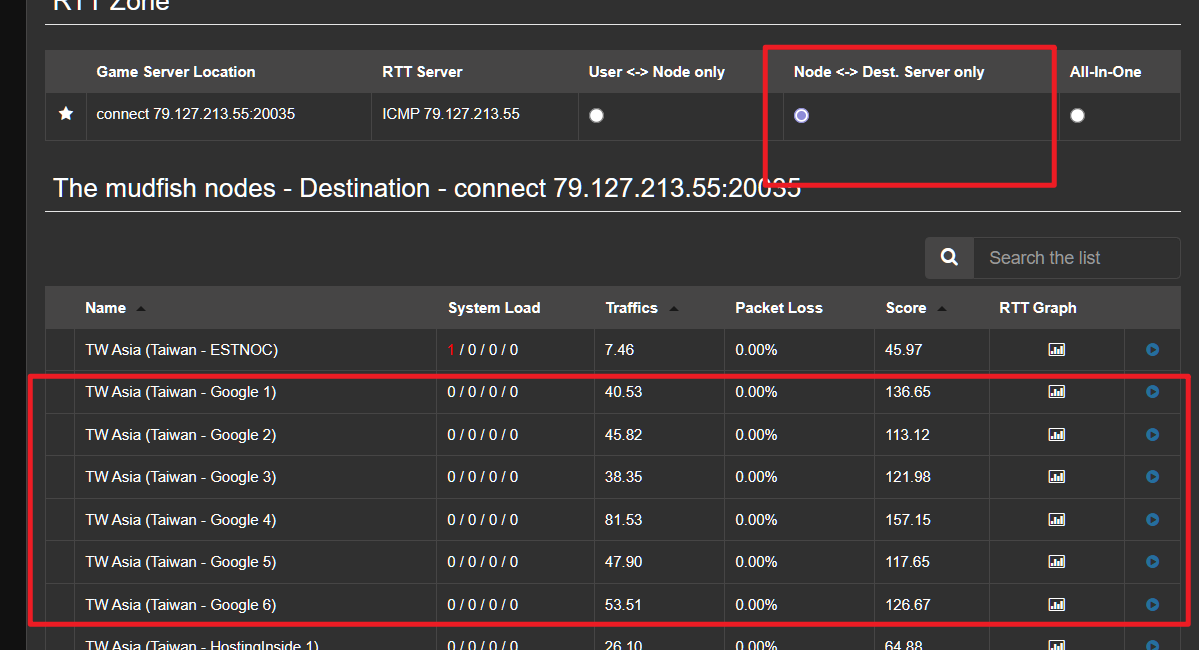The image size is (1199, 650).
Task: Click the star icon beside game server
Action: pyautogui.click(x=66, y=114)
